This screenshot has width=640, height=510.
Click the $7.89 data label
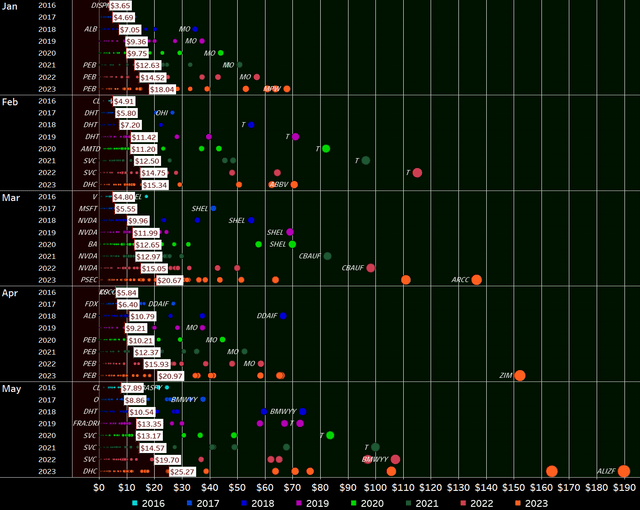pyautogui.click(x=132, y=388)
